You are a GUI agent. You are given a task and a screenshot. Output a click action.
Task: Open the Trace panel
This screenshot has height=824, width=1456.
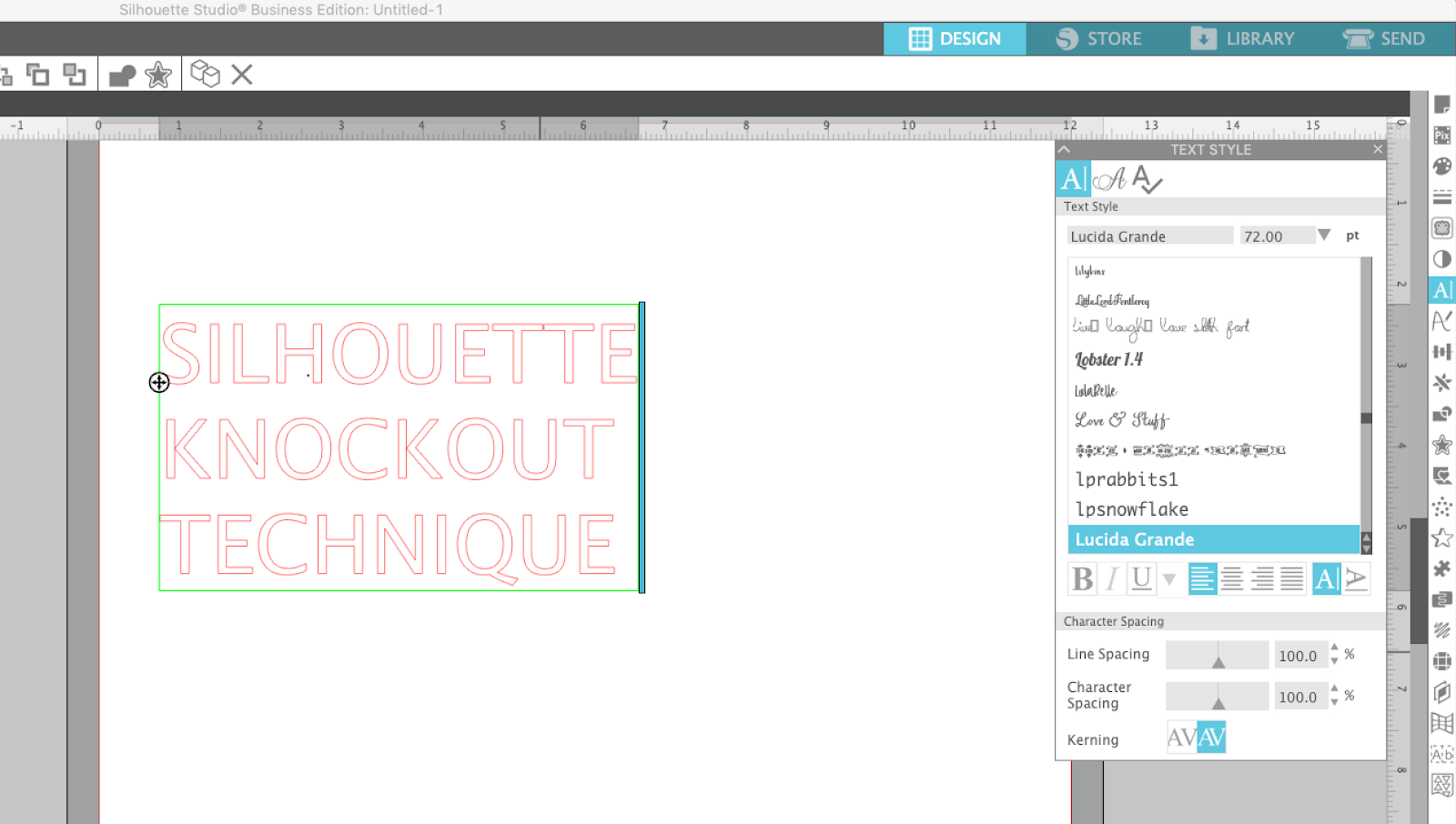point(1442,226)
